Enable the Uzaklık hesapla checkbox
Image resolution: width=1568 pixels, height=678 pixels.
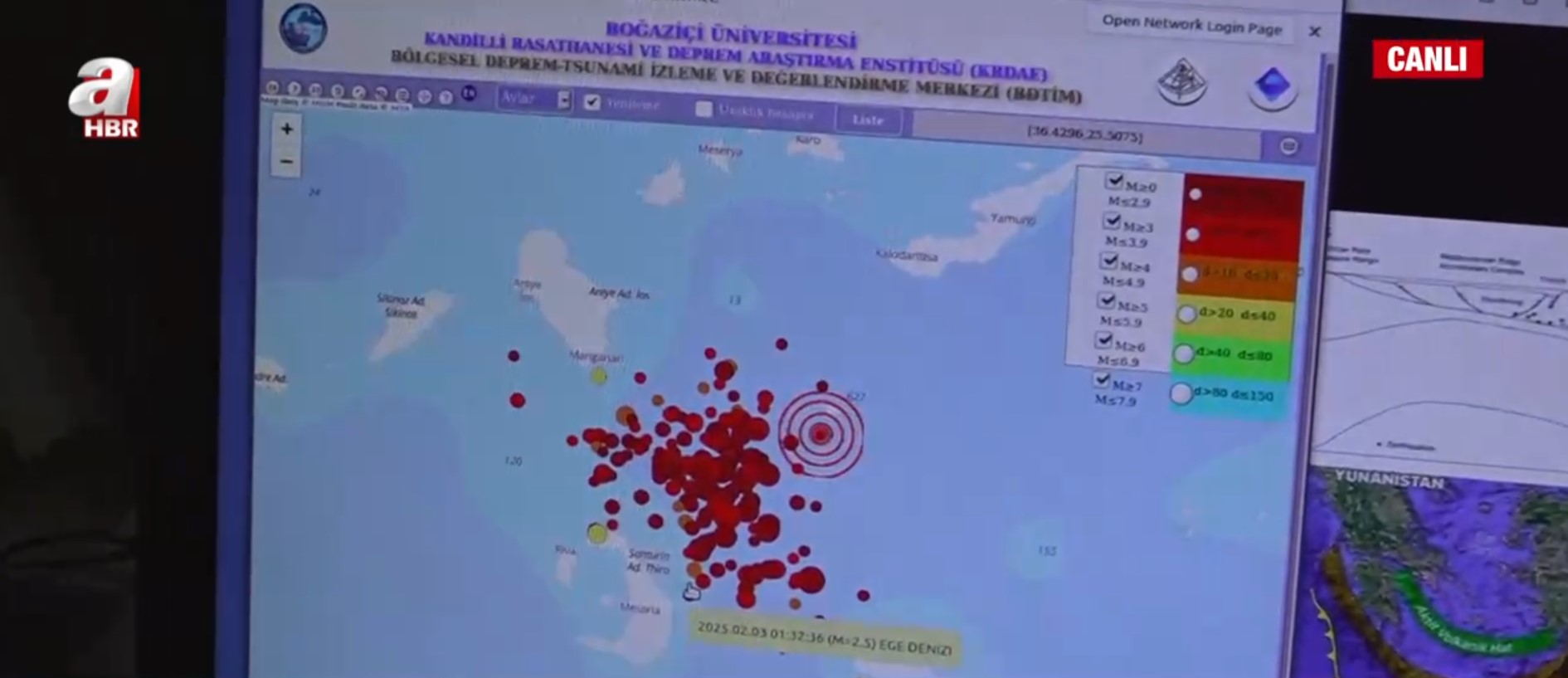tap(704, 109)
